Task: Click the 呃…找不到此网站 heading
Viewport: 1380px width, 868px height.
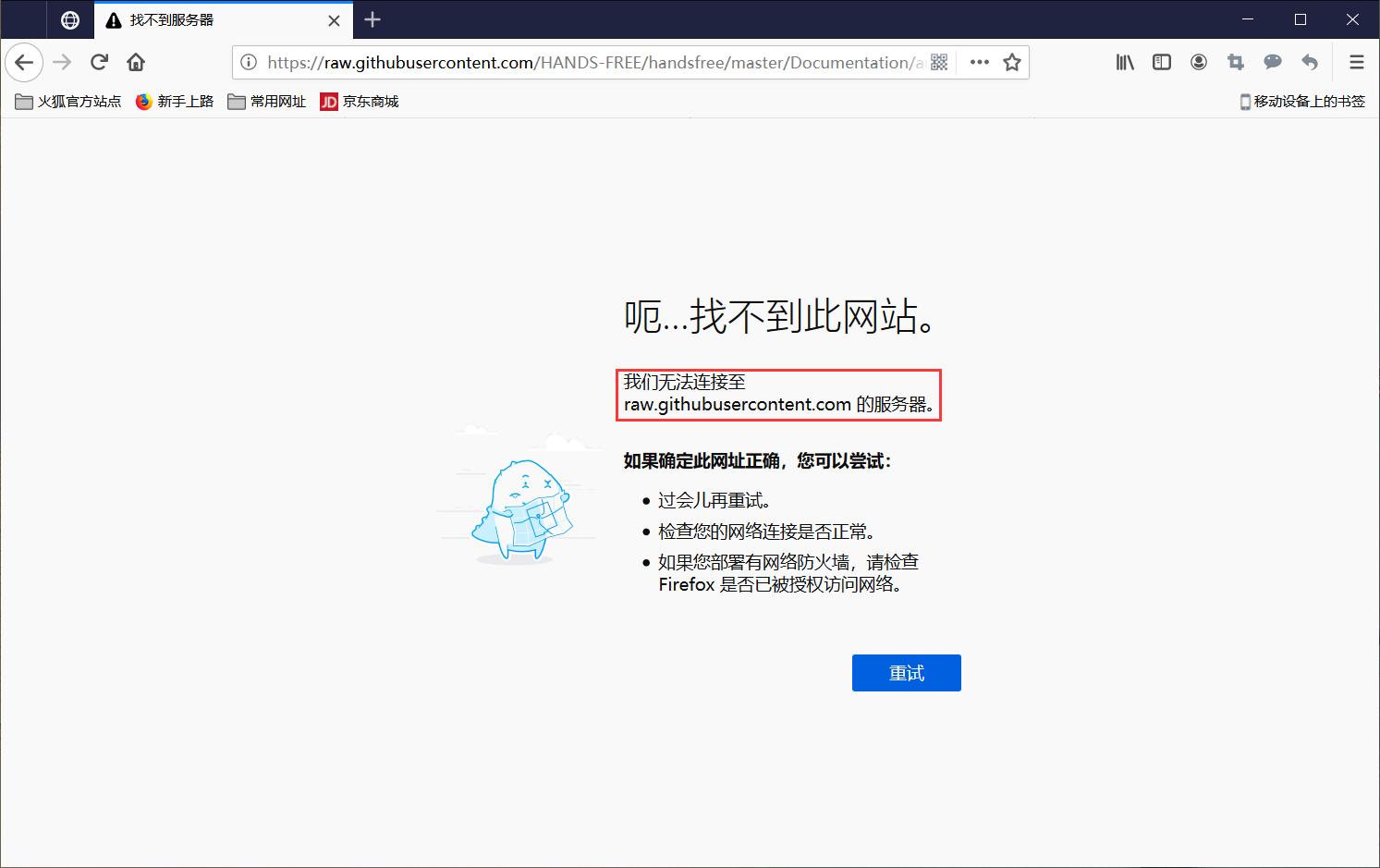Action: pos(781,316)
